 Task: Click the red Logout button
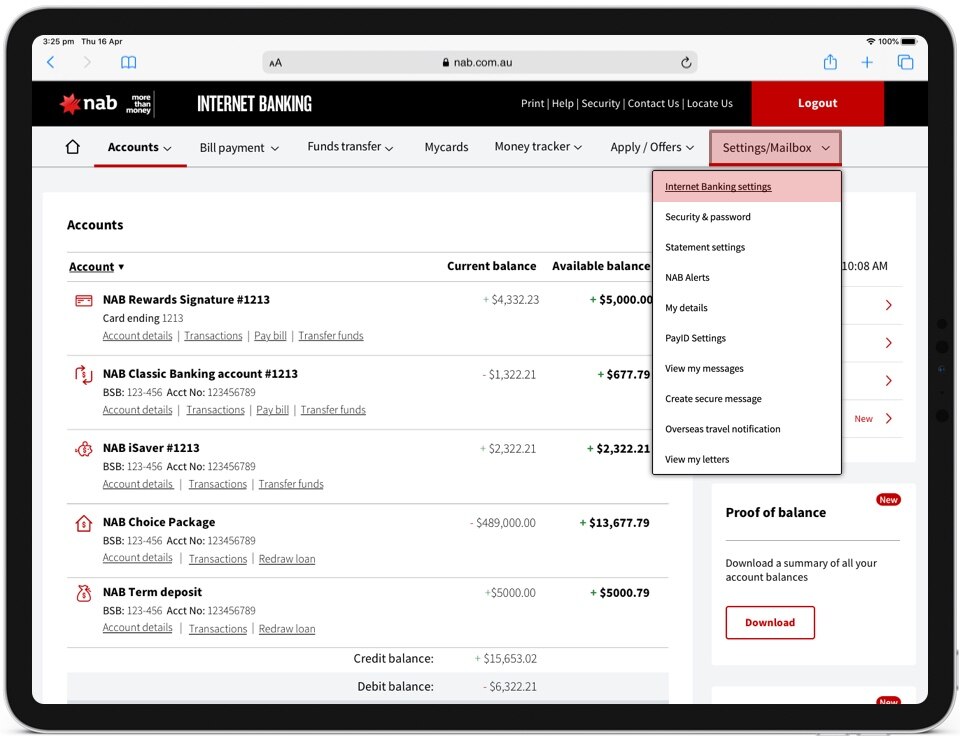point(817,103)
